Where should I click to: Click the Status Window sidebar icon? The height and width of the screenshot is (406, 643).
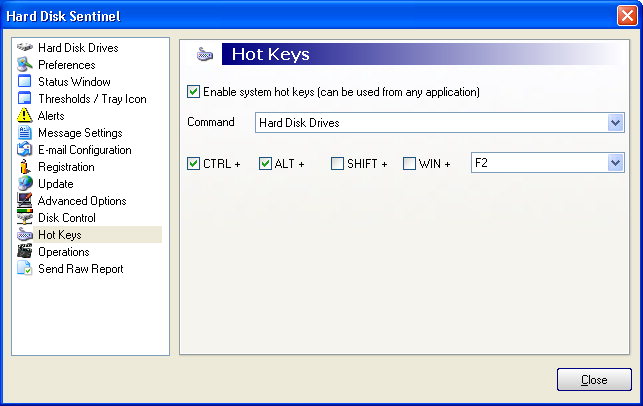coord(25,82)
